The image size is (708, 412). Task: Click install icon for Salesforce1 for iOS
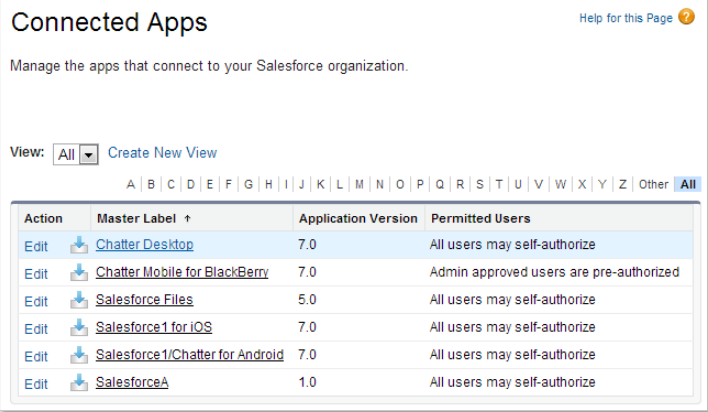79,328
